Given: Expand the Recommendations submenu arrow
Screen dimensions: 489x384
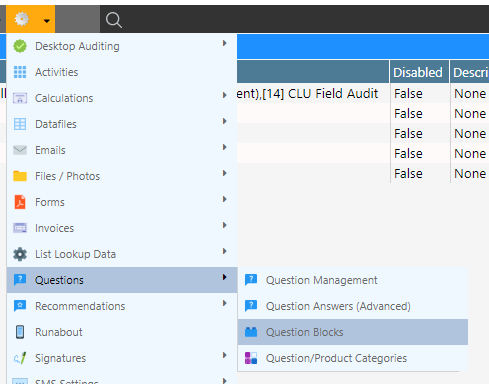Looking at the screenshot, I should [225, 303].
